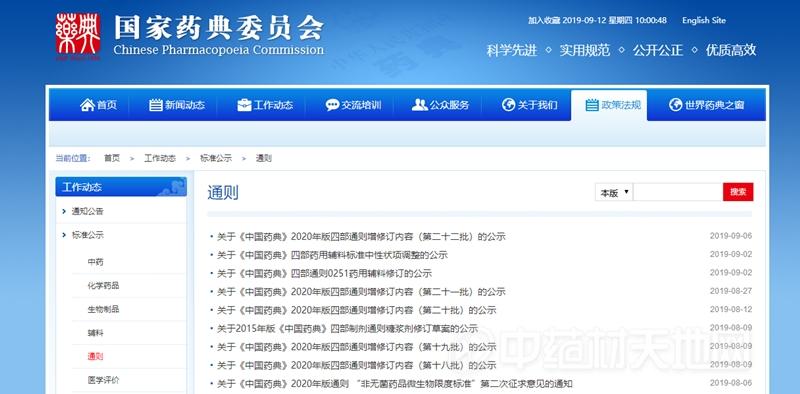Click the globe icon beside 关于我们

(x=508, y=105)
